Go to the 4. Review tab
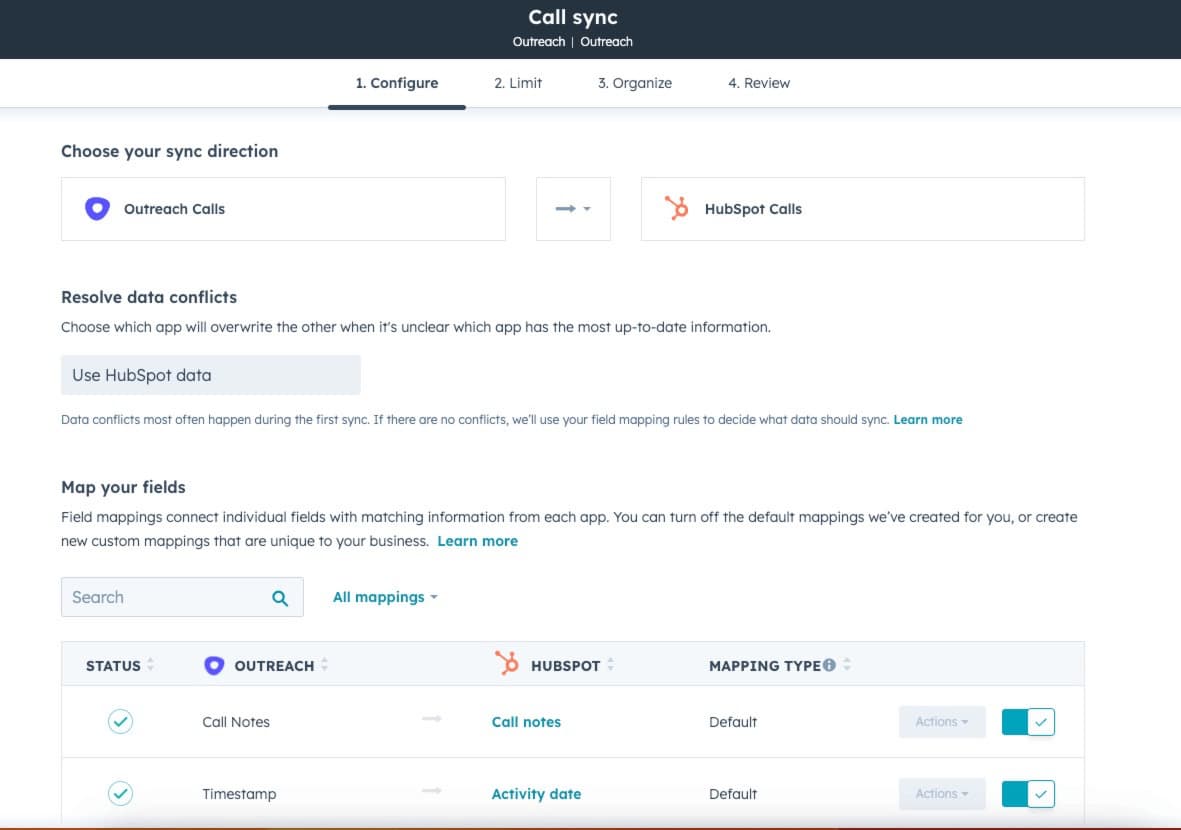 (x=759, y=83)
